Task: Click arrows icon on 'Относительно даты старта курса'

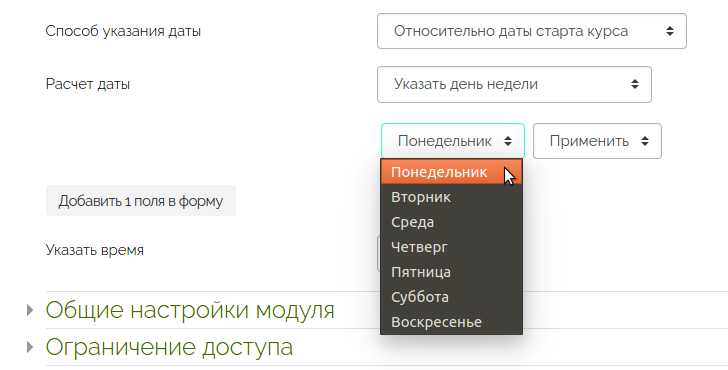Action: pos(670,31)
